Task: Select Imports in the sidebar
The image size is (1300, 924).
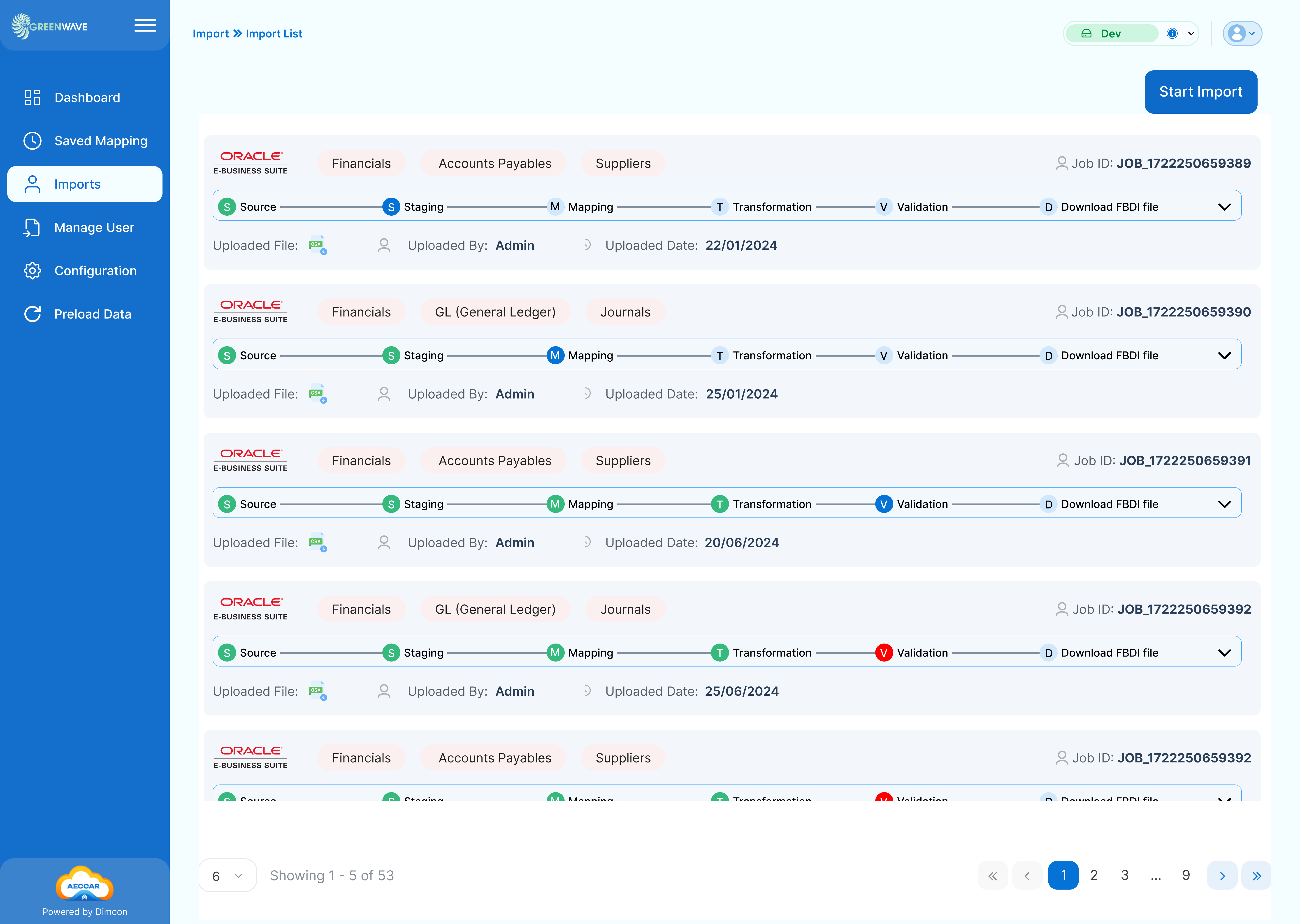Action: pos(85,184)
